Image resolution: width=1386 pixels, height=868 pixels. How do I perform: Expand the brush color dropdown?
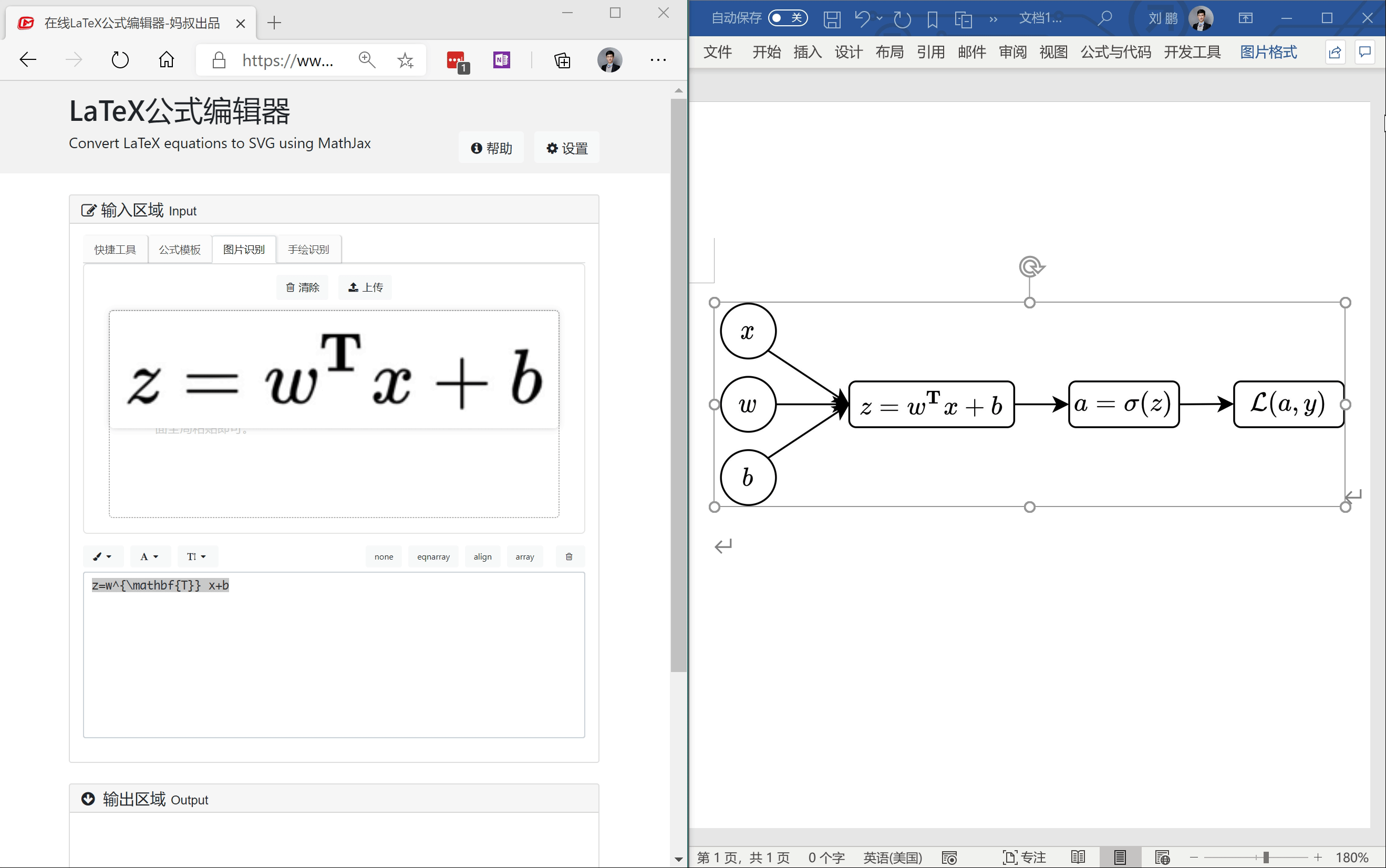(103, 556)
